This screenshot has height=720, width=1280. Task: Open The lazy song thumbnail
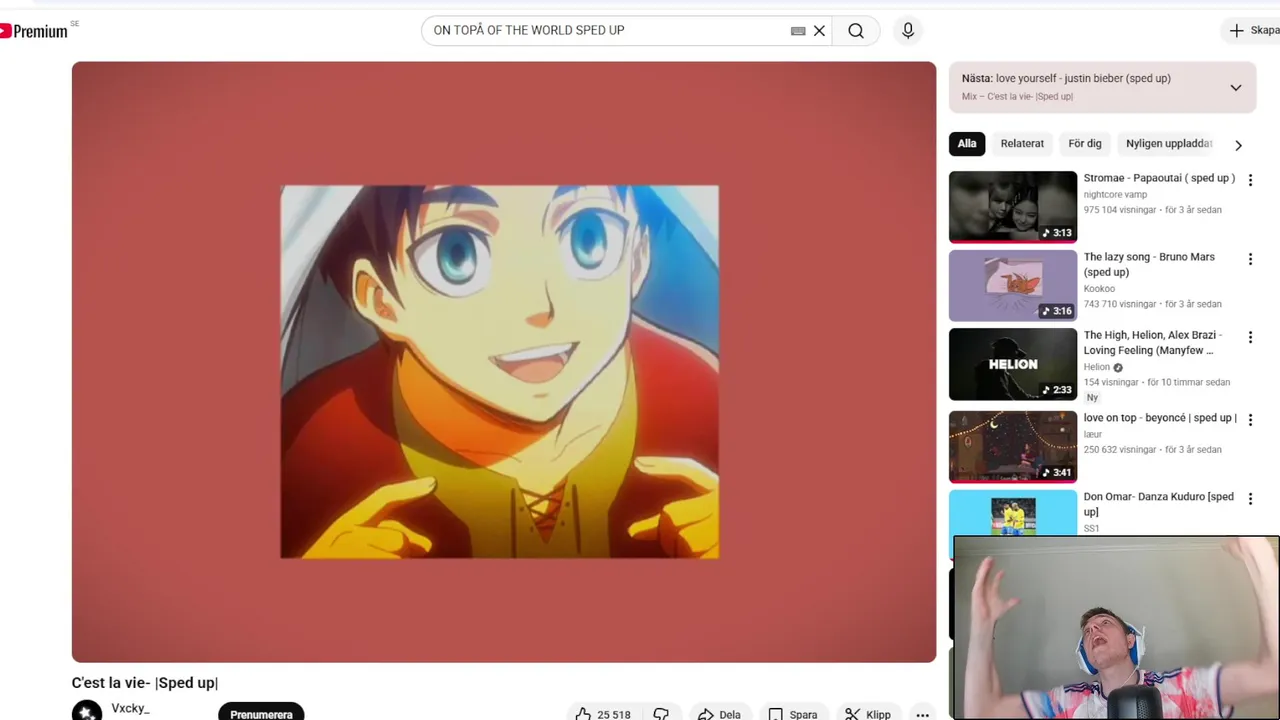point(1013,286)
